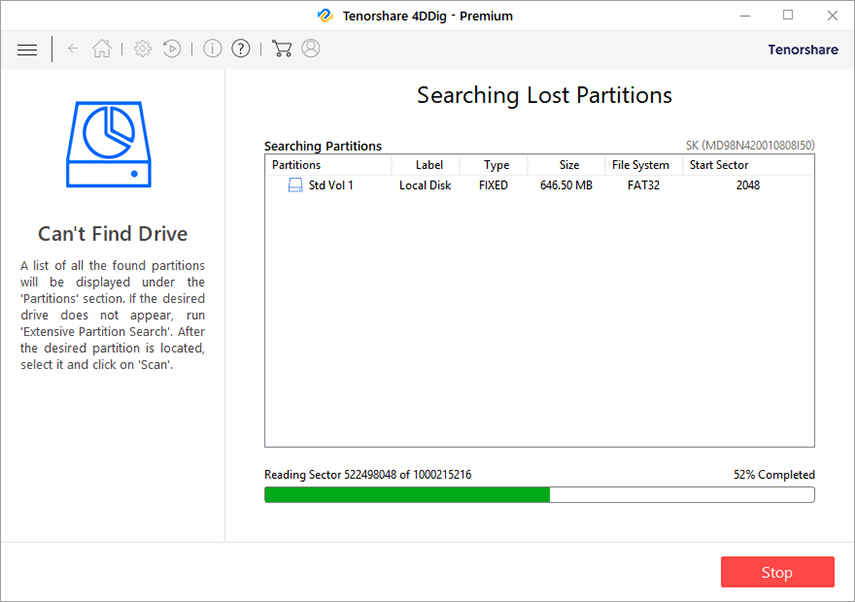Click the FIXED type cell
The width and height of the screenshot is (855, 602).
pyautogui.click(x=493, y=185)
